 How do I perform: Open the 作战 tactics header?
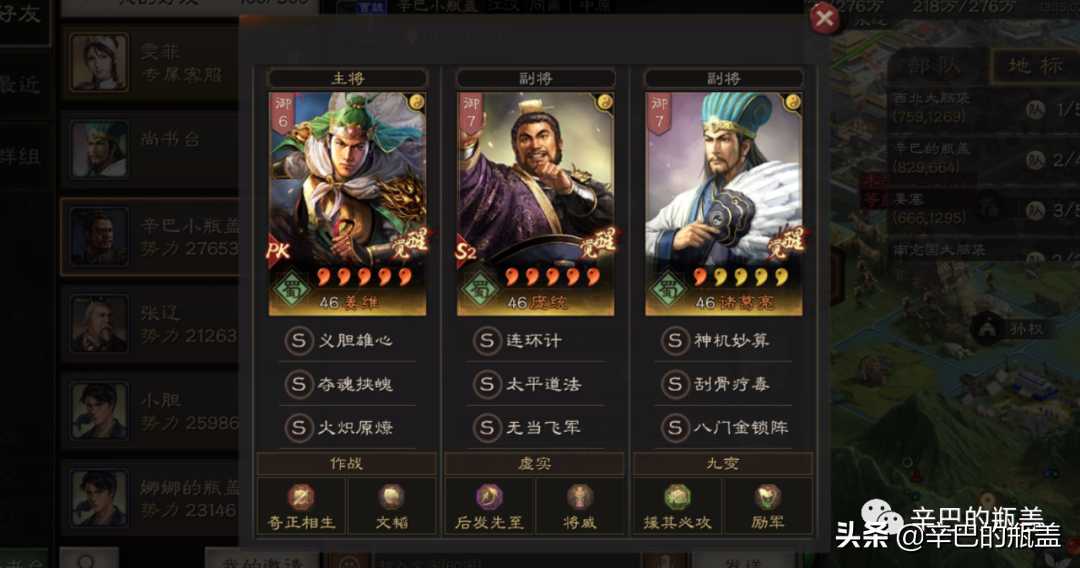click(346, 464)
